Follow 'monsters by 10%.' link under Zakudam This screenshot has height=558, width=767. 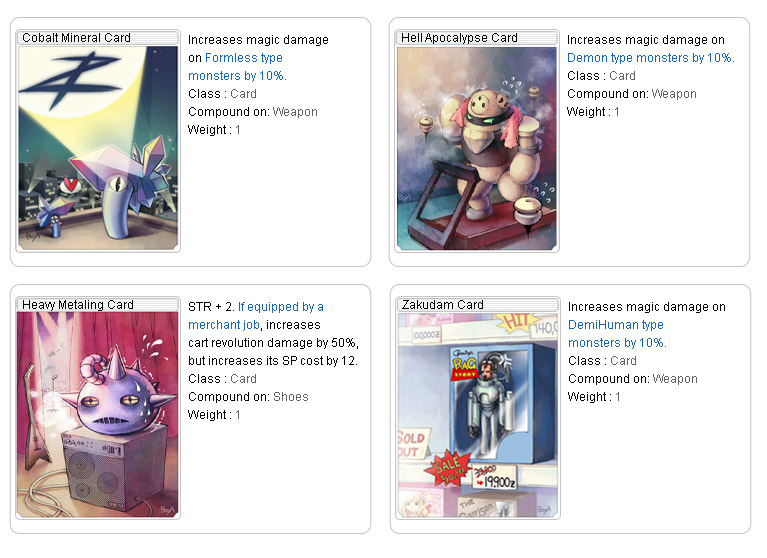coord(617,343)
